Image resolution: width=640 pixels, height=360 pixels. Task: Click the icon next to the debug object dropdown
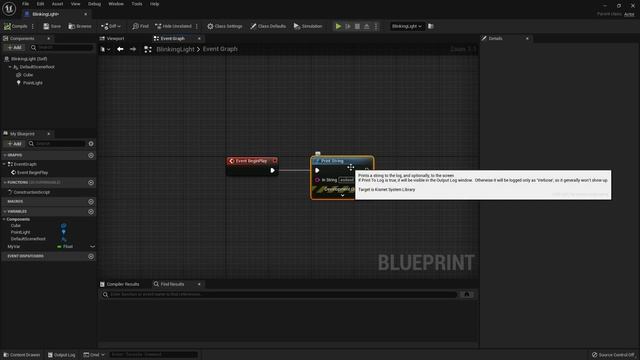[x=431, y=26]
